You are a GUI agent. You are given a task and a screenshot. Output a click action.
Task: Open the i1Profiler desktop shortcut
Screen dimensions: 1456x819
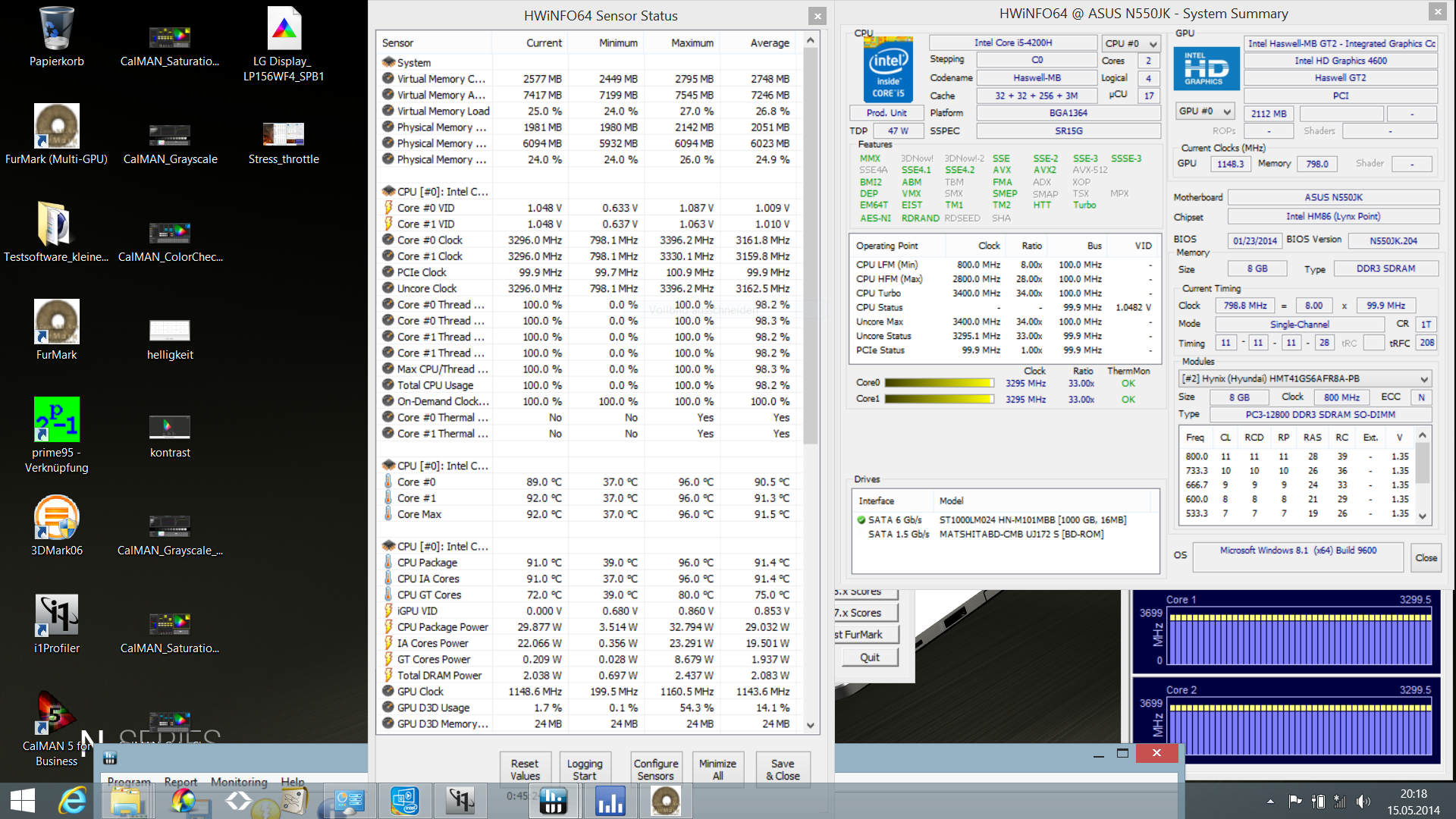(x=56, y=616)
